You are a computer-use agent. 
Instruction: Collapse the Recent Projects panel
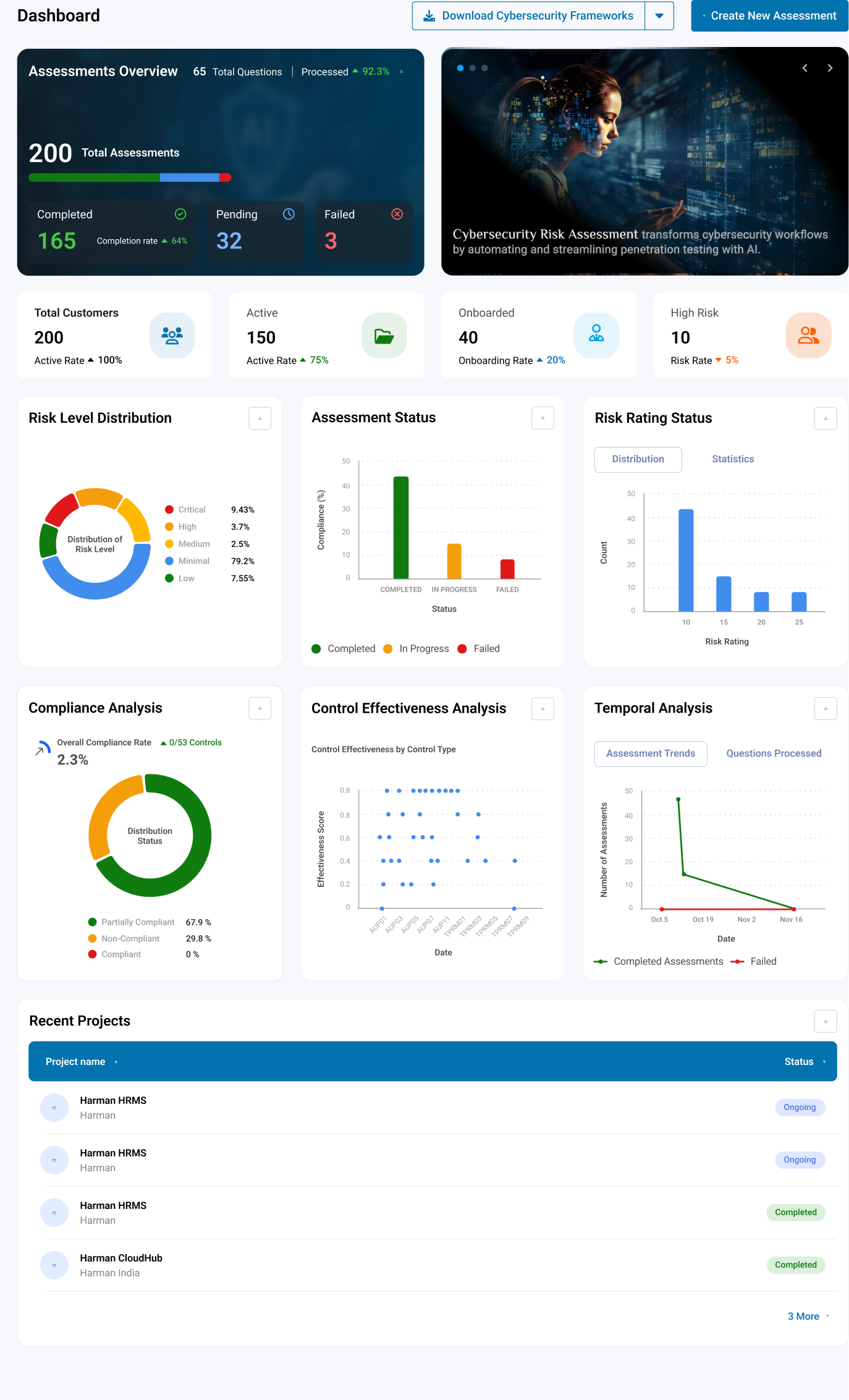coord(826,1021)
